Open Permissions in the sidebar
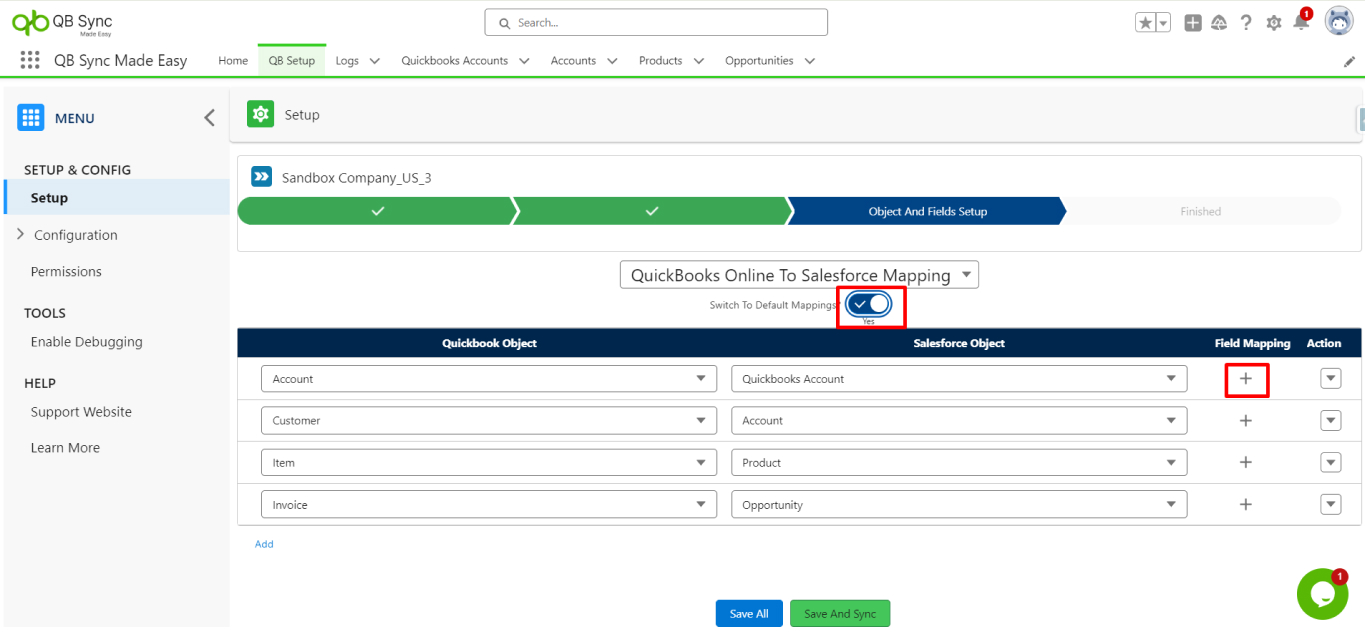1365x637 pixels. 66,272
